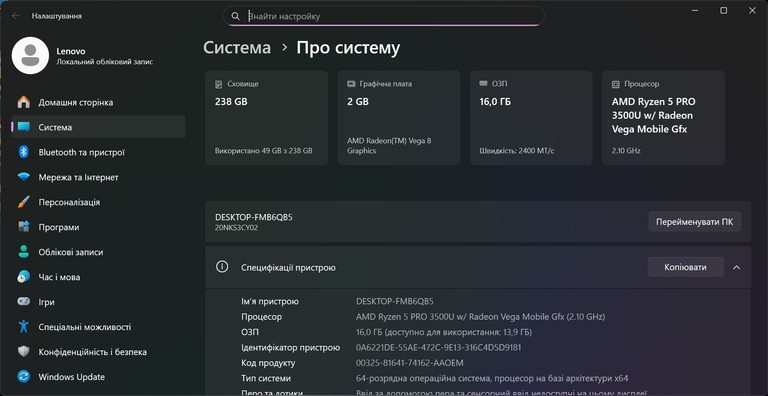Go to Мережа та Інтернет
The image size is (768, 396).
(x=98, y=177)
